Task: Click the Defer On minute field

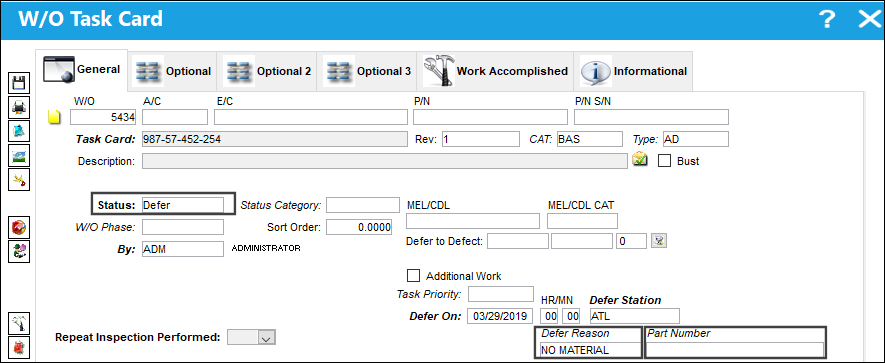Action: (571, 316)
